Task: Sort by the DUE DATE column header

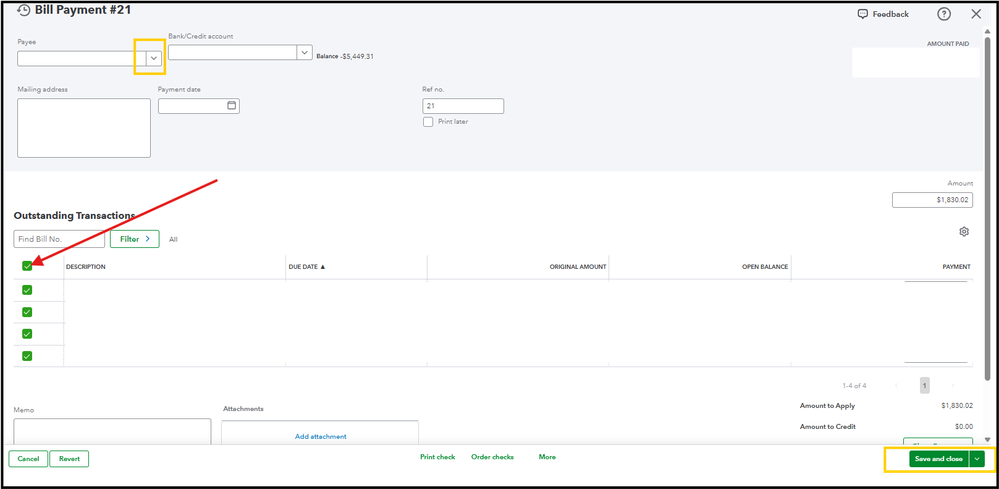Action: 306,267
